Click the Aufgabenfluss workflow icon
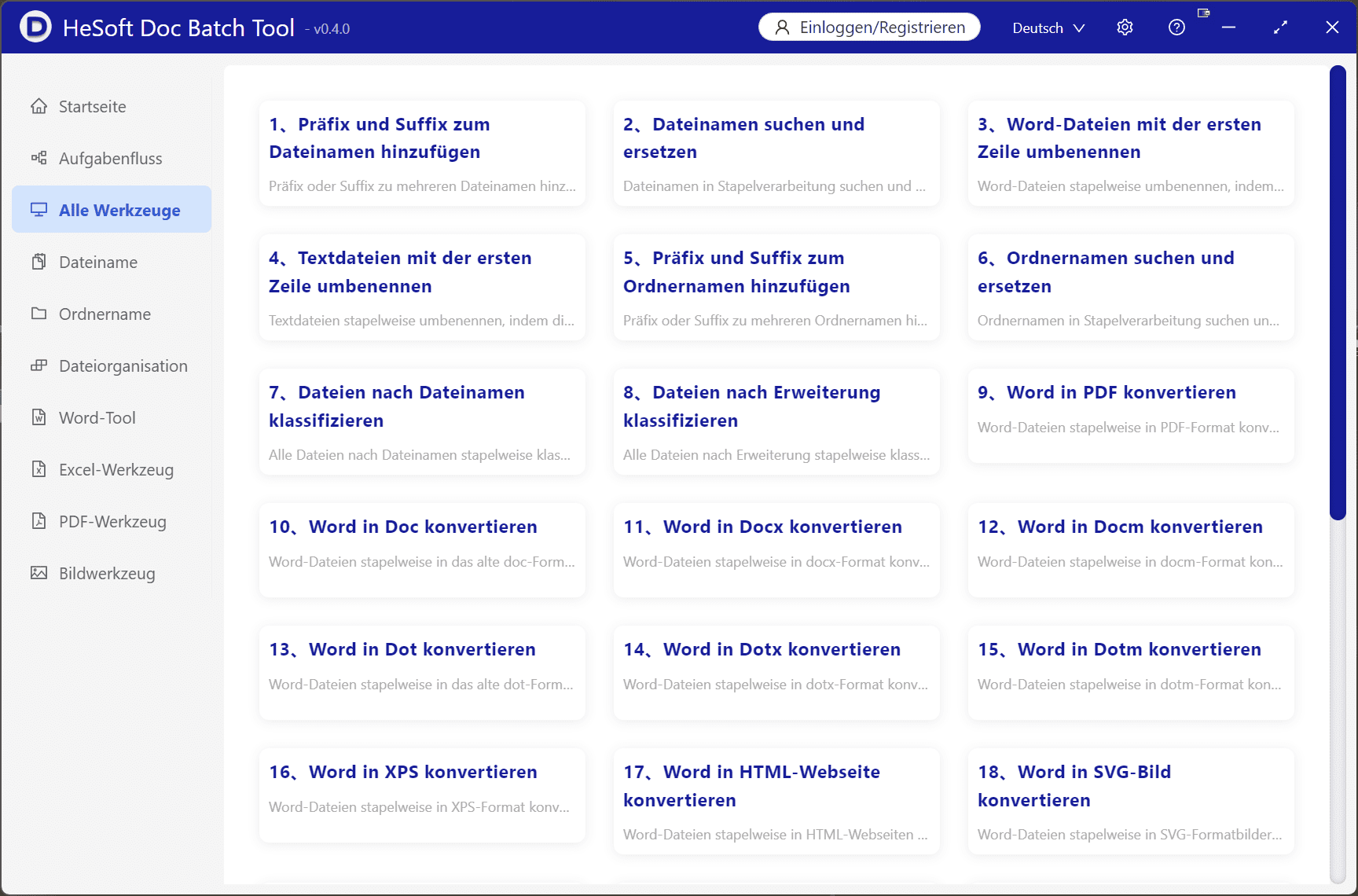The width and height of the screenshot is (1358, 896). (39, 158)
